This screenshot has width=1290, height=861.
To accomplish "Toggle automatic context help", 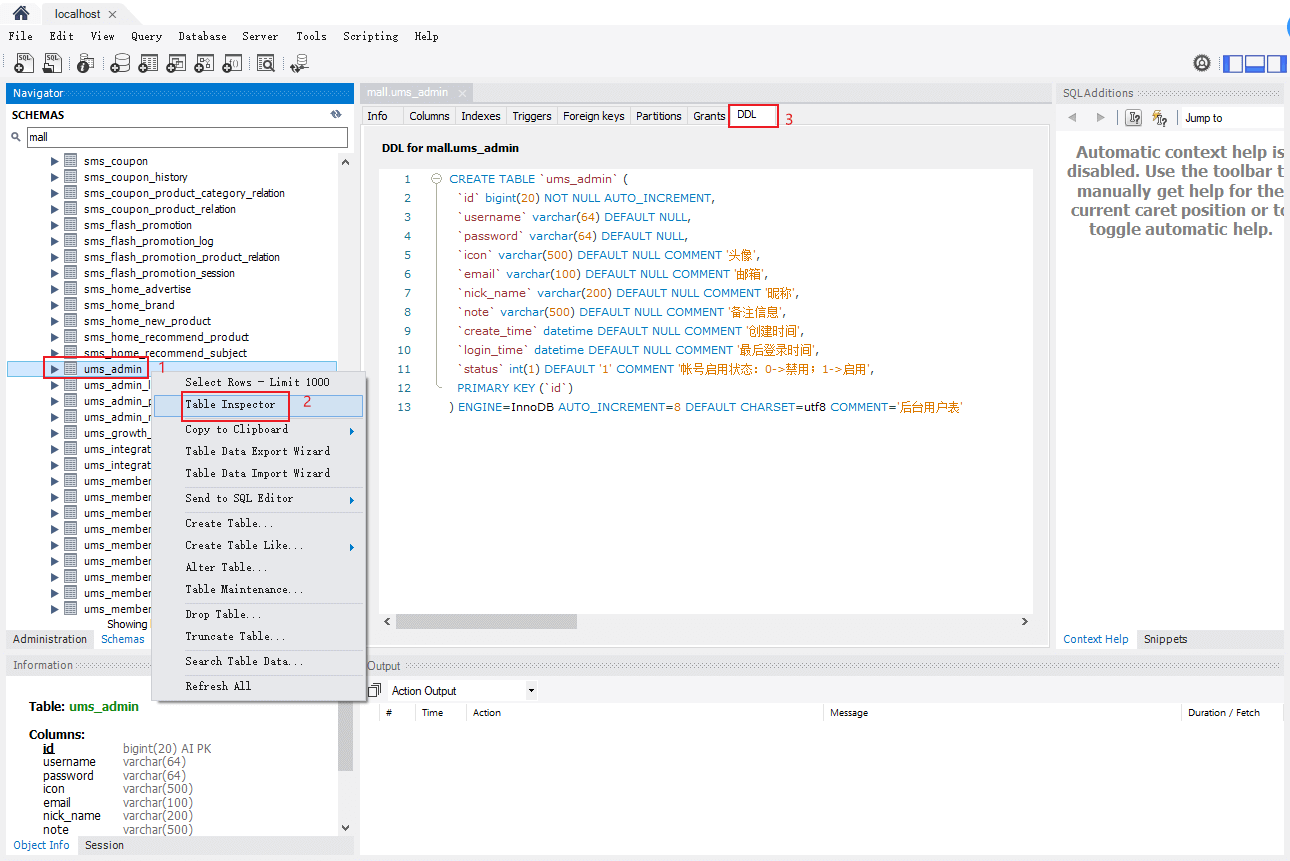I will (1160, 118).
